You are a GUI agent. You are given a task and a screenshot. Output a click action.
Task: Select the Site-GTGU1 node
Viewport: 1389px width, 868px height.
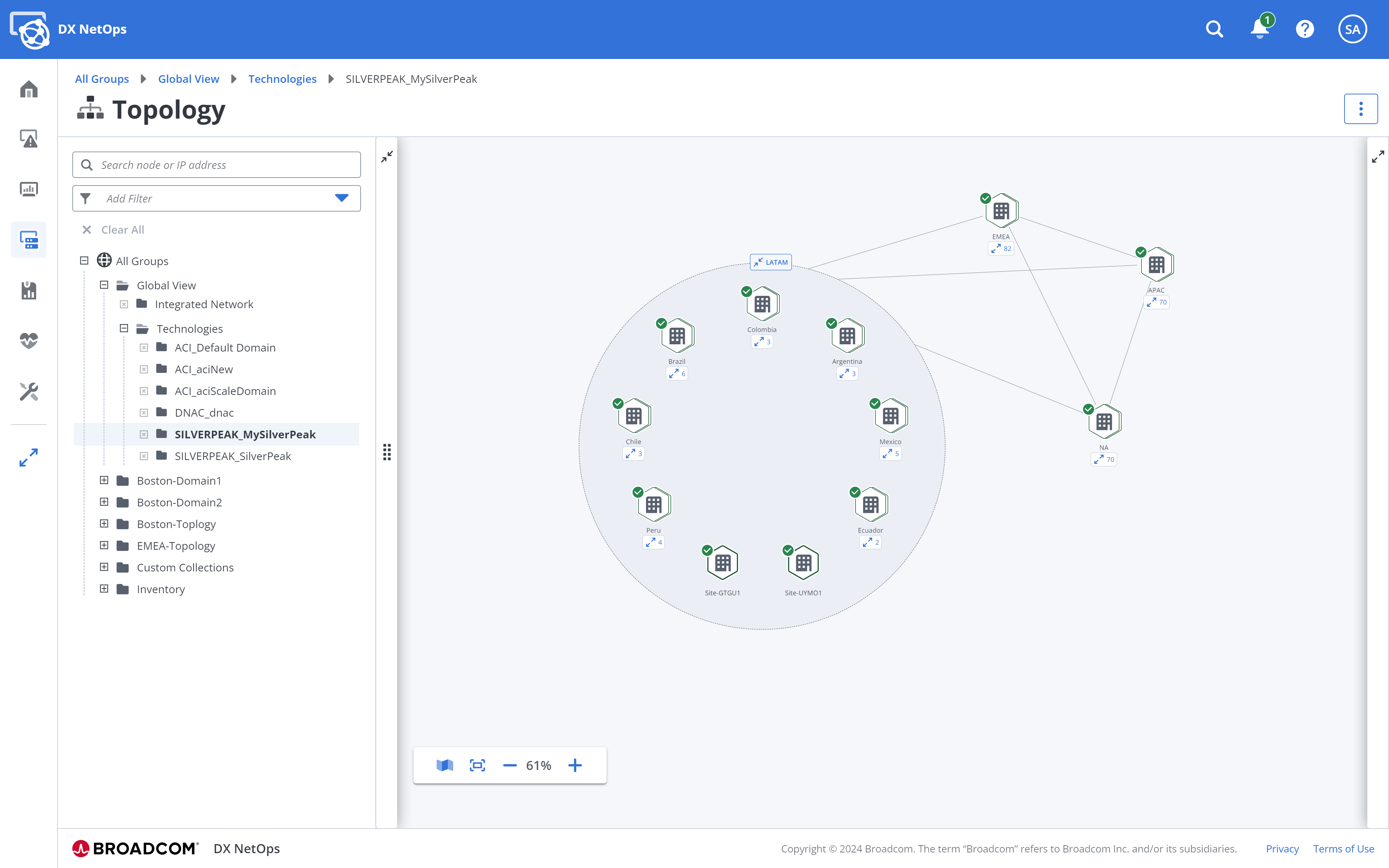722,563
